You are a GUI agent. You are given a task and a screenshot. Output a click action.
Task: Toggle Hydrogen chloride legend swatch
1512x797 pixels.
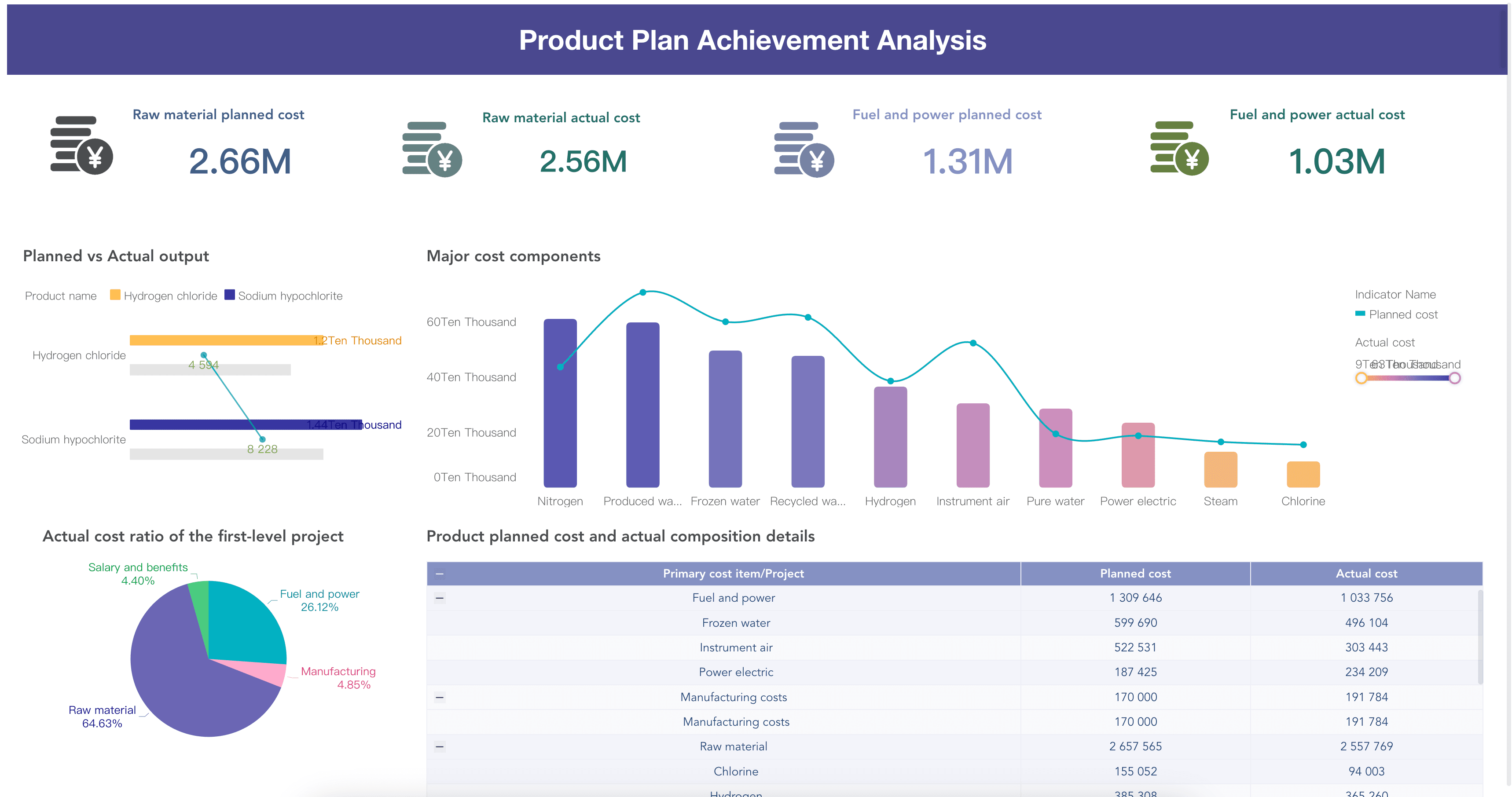pos(115,295)
